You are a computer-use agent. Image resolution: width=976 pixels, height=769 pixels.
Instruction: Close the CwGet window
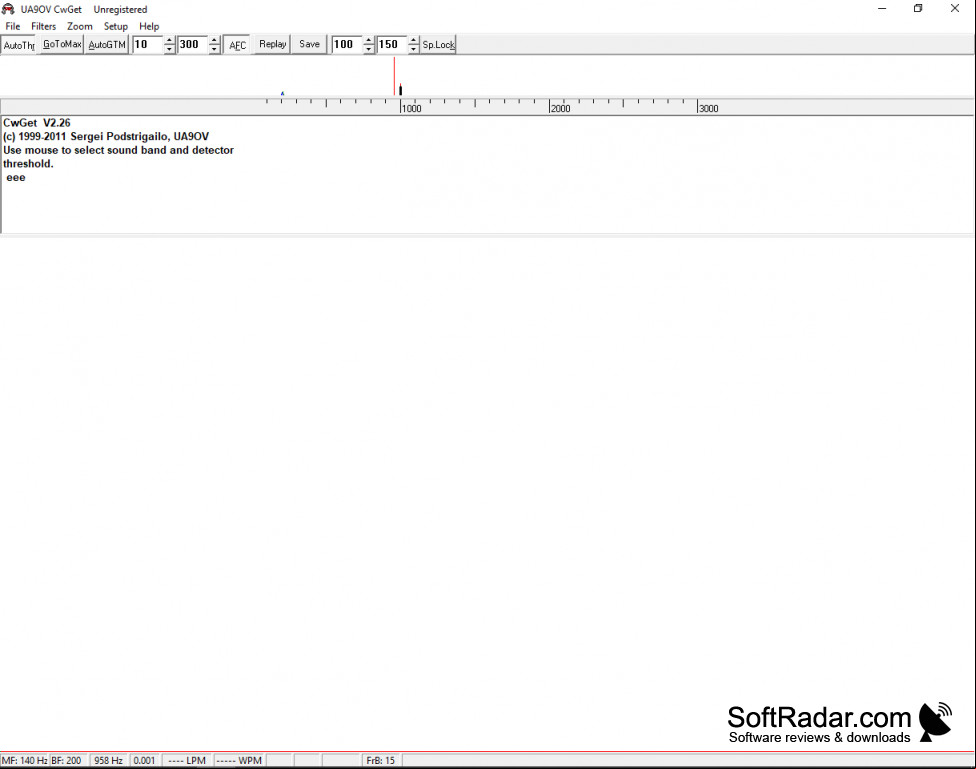[955, 9]
